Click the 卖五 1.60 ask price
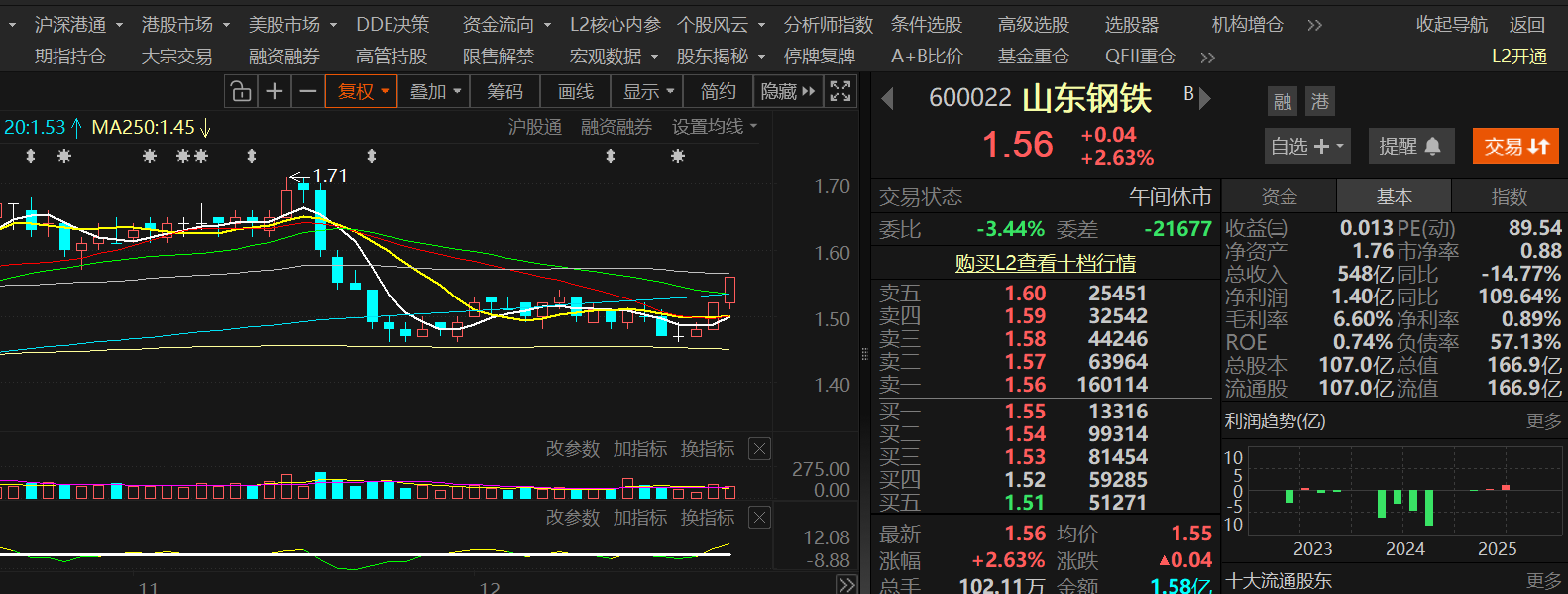1568x594 pixels. (1025, 294)
